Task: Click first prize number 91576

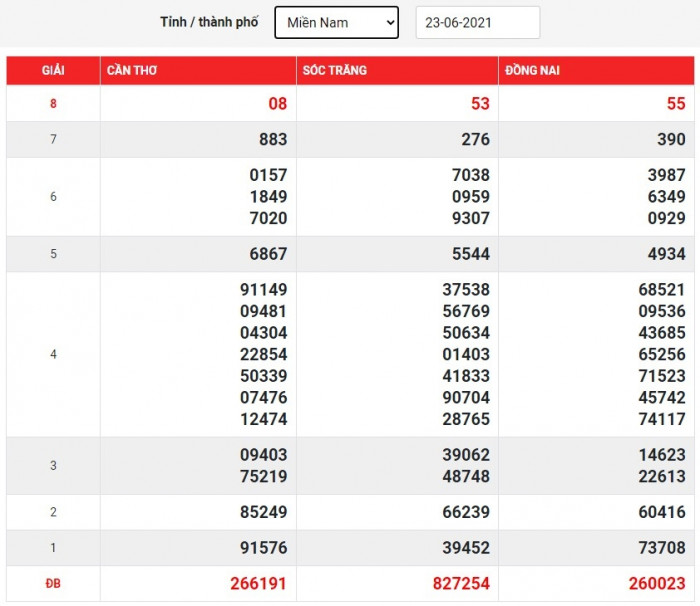Action: [x=263, y=547]
